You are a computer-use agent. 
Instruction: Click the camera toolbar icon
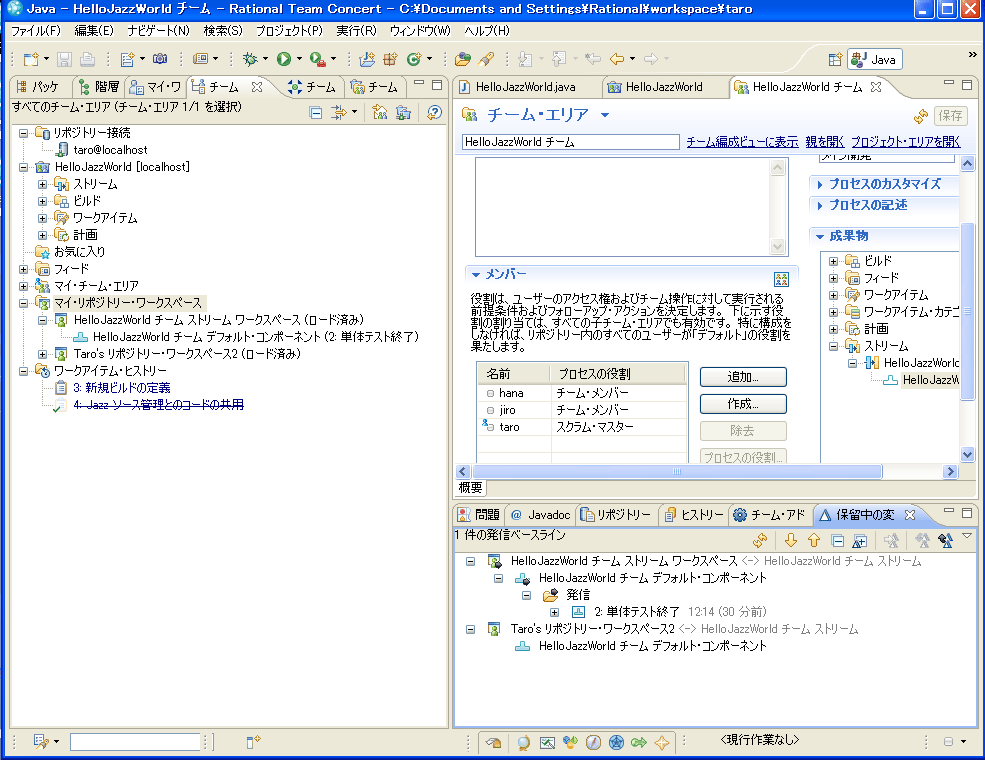(x=160, y=59)
